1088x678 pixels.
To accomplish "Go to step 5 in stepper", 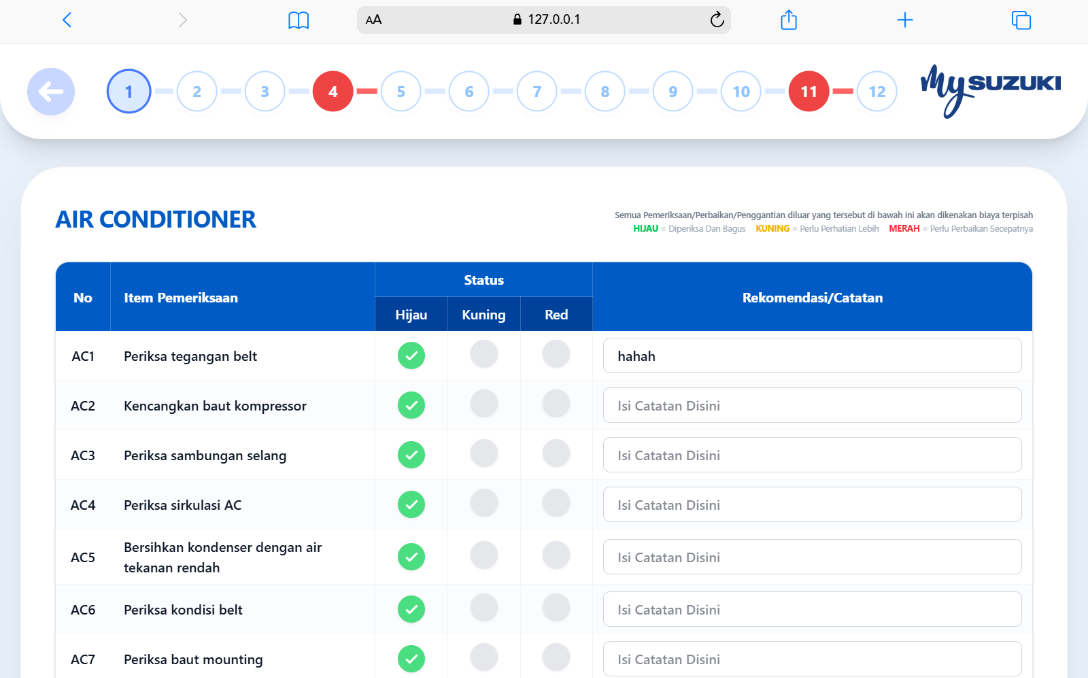I will coord(401,92).
